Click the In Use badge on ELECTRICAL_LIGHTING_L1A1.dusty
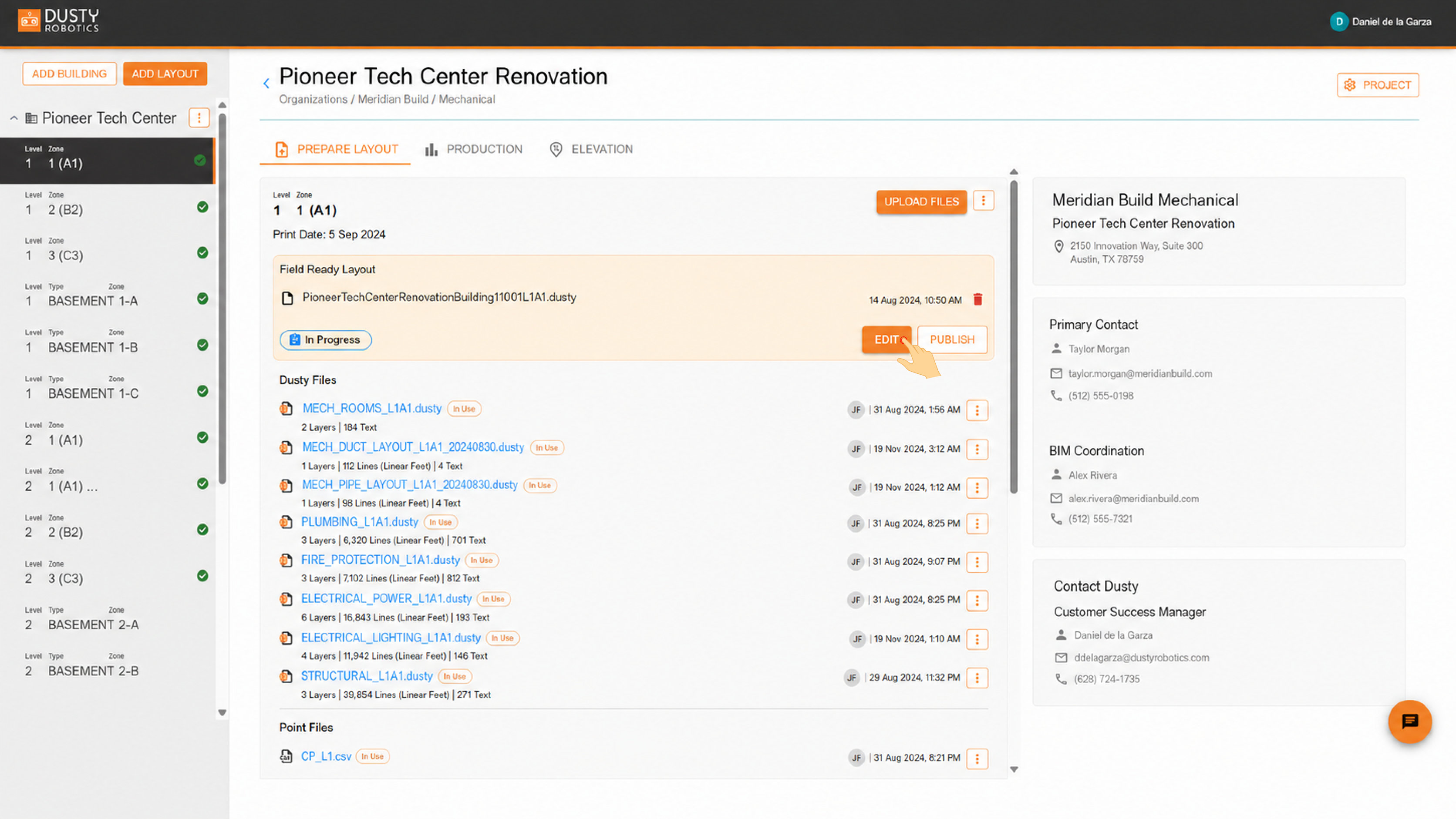This screenshot has height=819, width=1456. (x=502, y=638)
